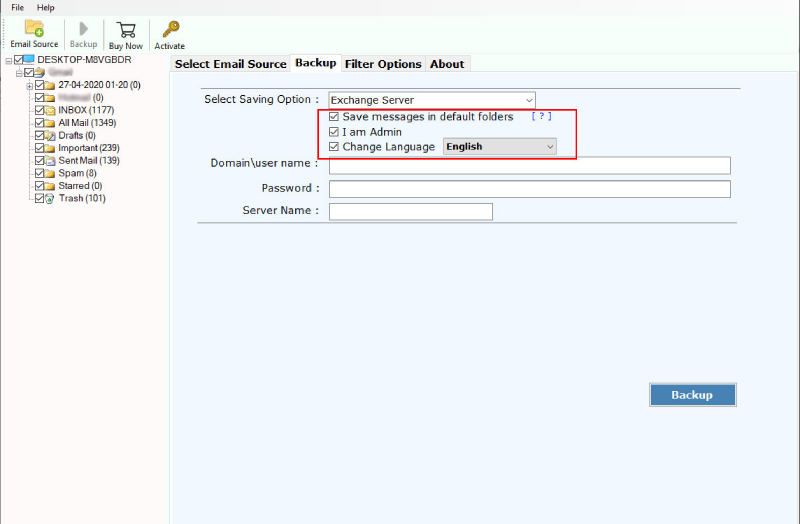Select the Starred (0) tree row
The height and width of the screenshot is (524, 800).
pos(80,186)
